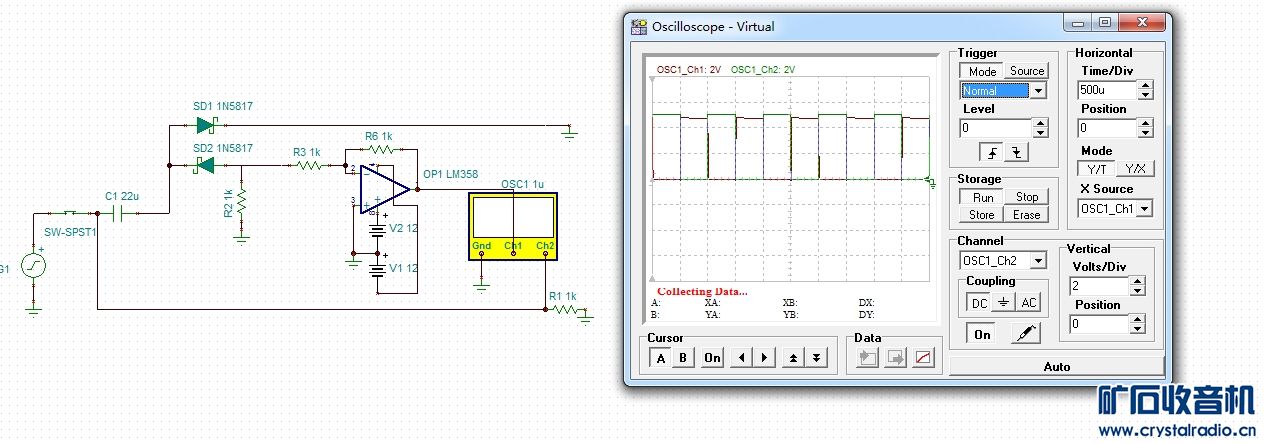This screenshot has width=1264, height=443.
Task: Click the Volts/Div input field
Action: [1098, 286]
